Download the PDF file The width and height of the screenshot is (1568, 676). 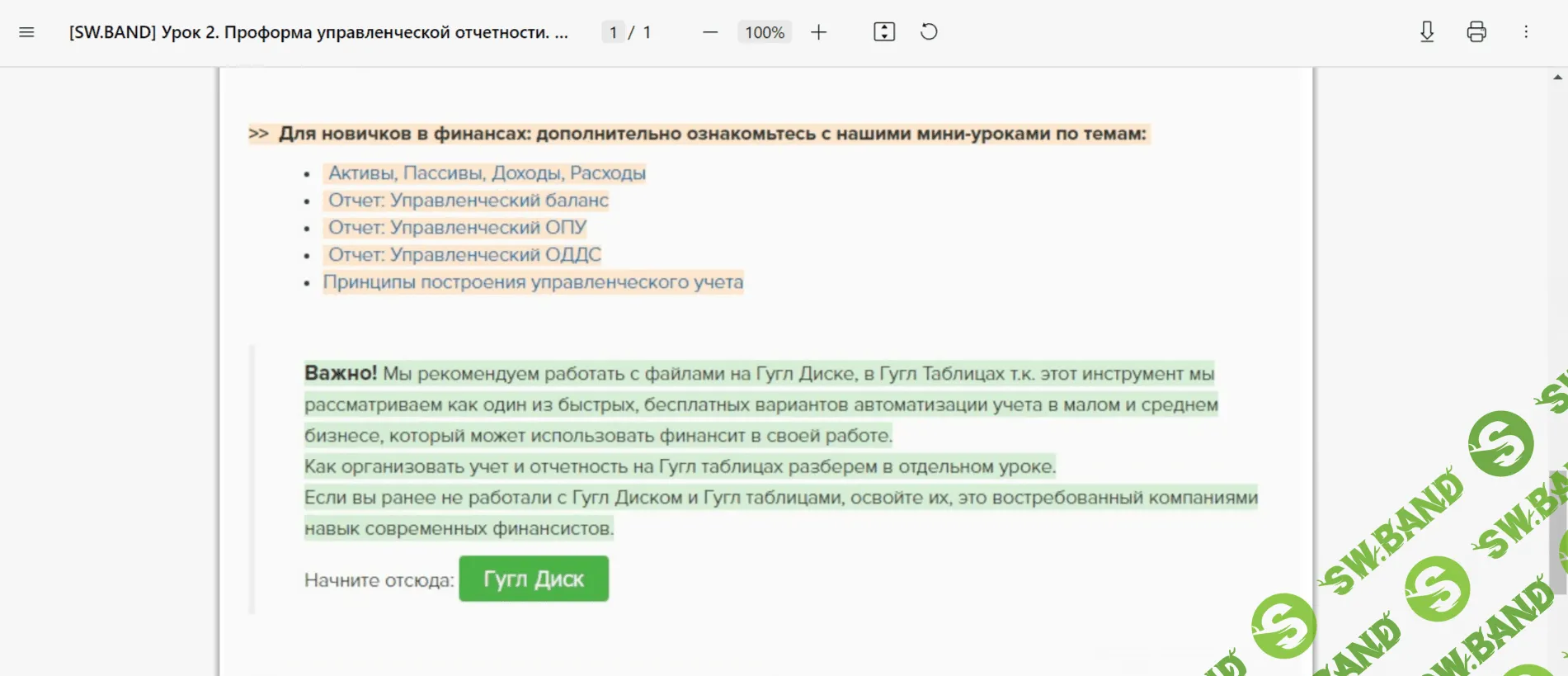point(1427,32)
